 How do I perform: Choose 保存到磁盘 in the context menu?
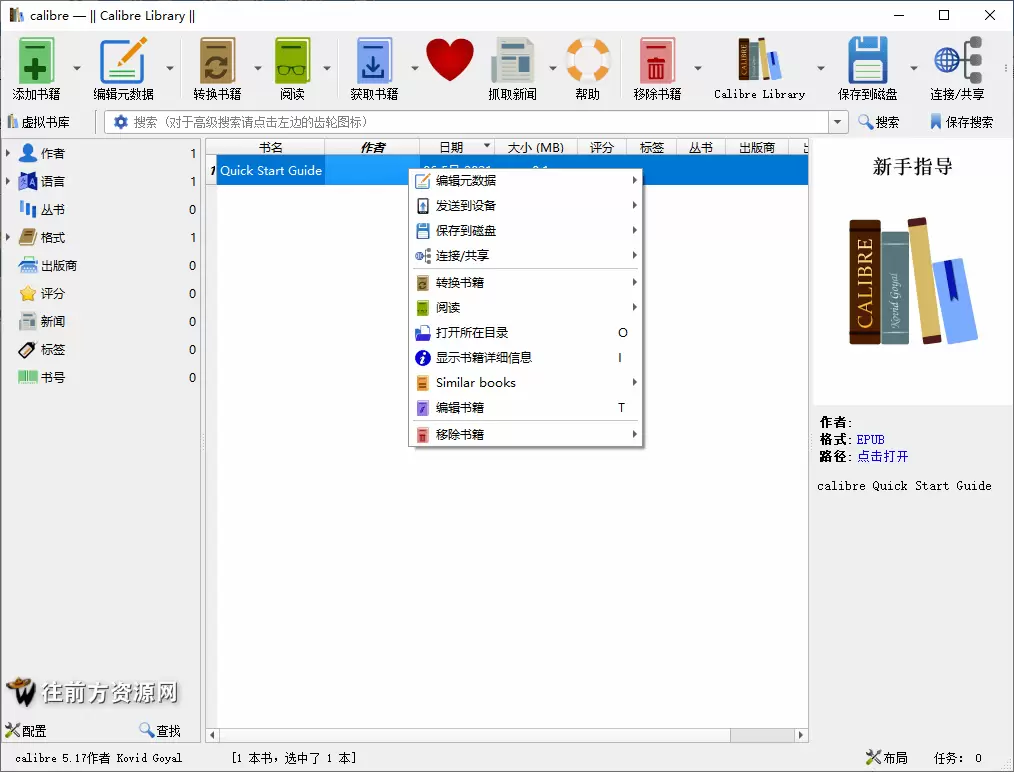[526, 230]
